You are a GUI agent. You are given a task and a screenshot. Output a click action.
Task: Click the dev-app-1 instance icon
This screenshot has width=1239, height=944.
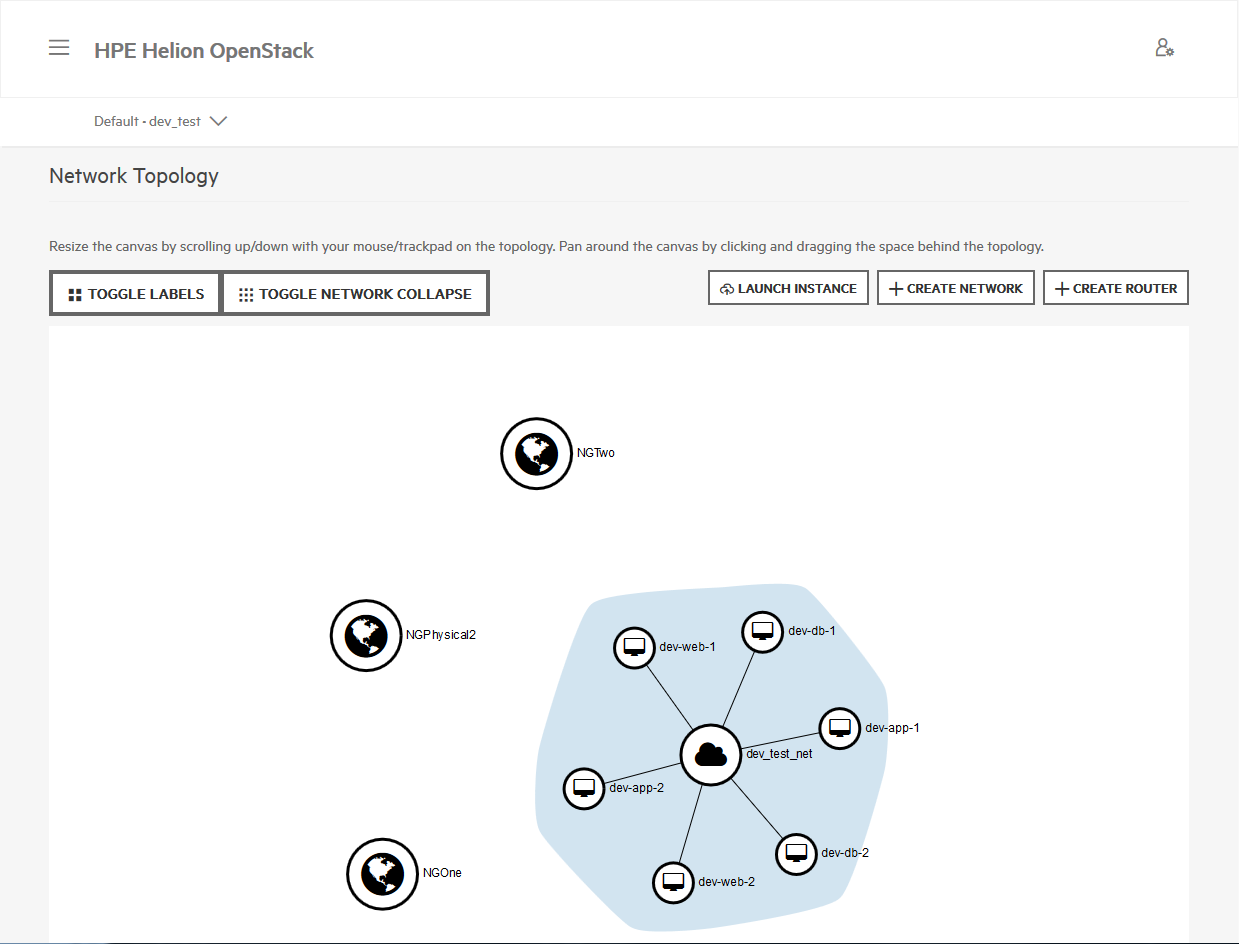click(x=839, y=728)
